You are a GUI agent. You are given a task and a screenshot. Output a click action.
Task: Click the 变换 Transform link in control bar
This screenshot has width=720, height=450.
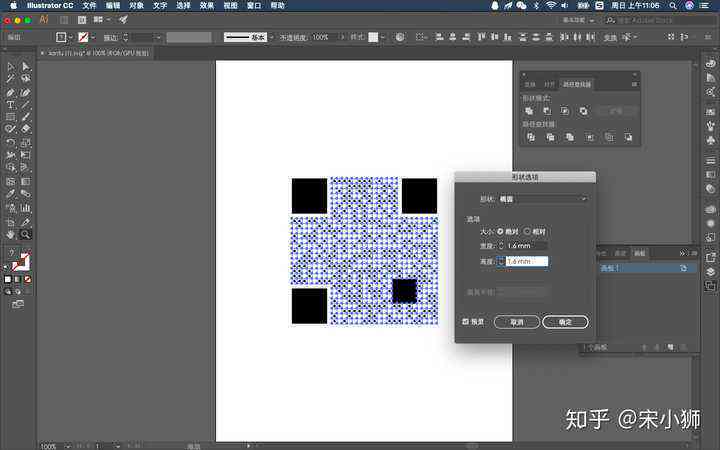tap(610, 37)
